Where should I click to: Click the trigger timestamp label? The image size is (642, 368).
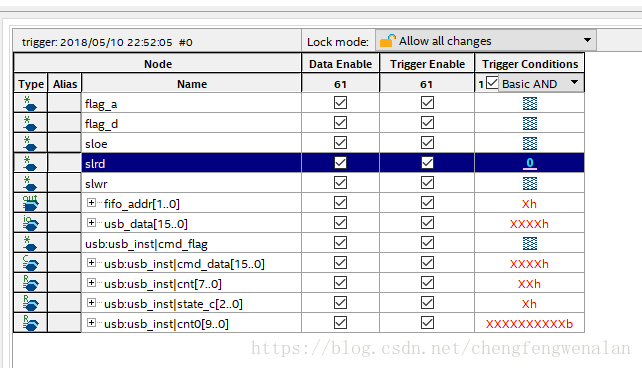point(107,42)
